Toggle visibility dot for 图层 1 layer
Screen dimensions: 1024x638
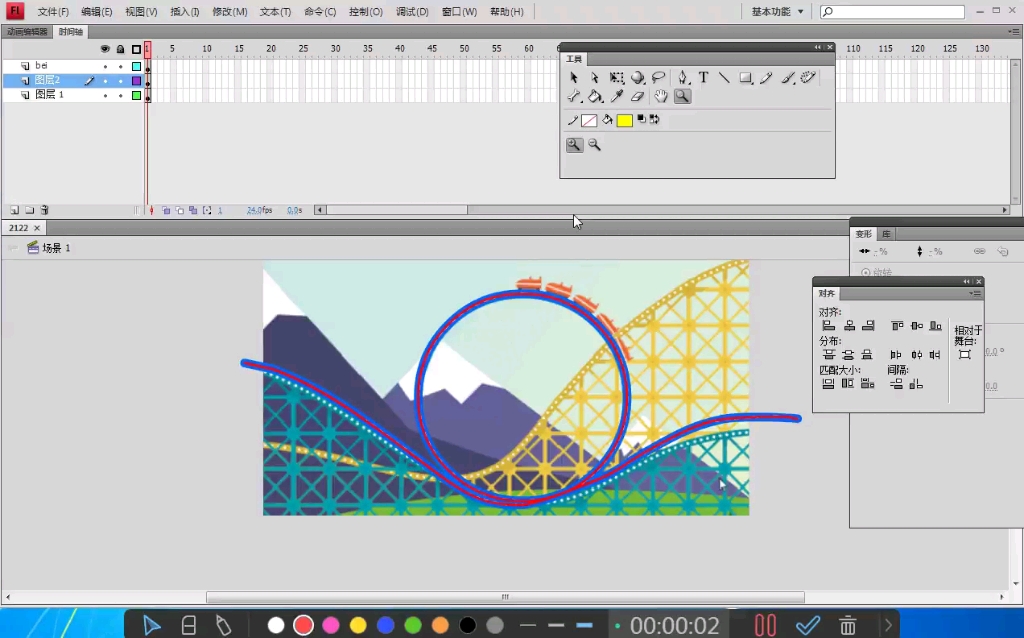pyautogui.click(x=105, y=95)
